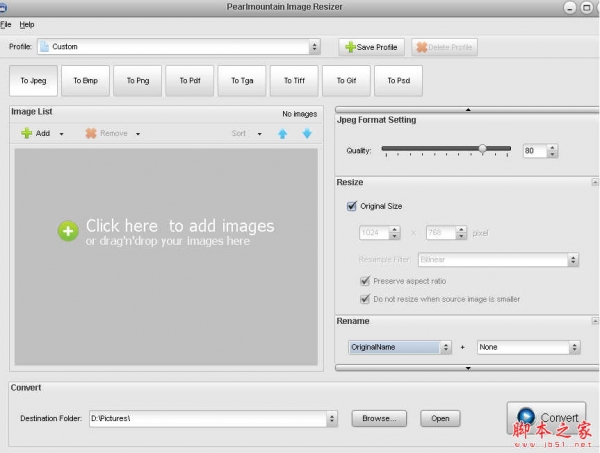Move image down with blue down arrow

(307, 134)
